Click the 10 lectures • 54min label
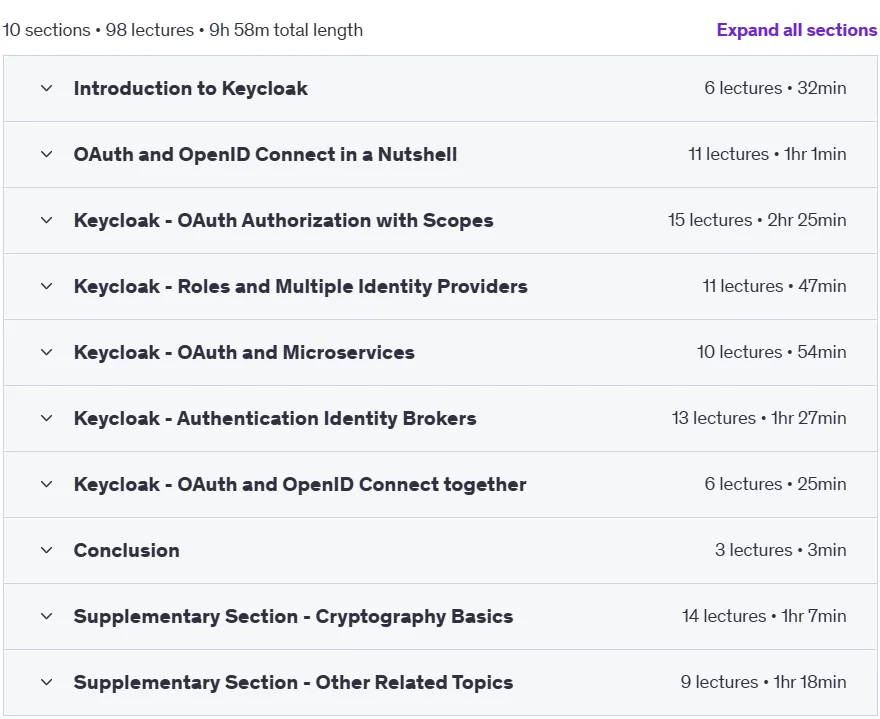 point(772,352)
